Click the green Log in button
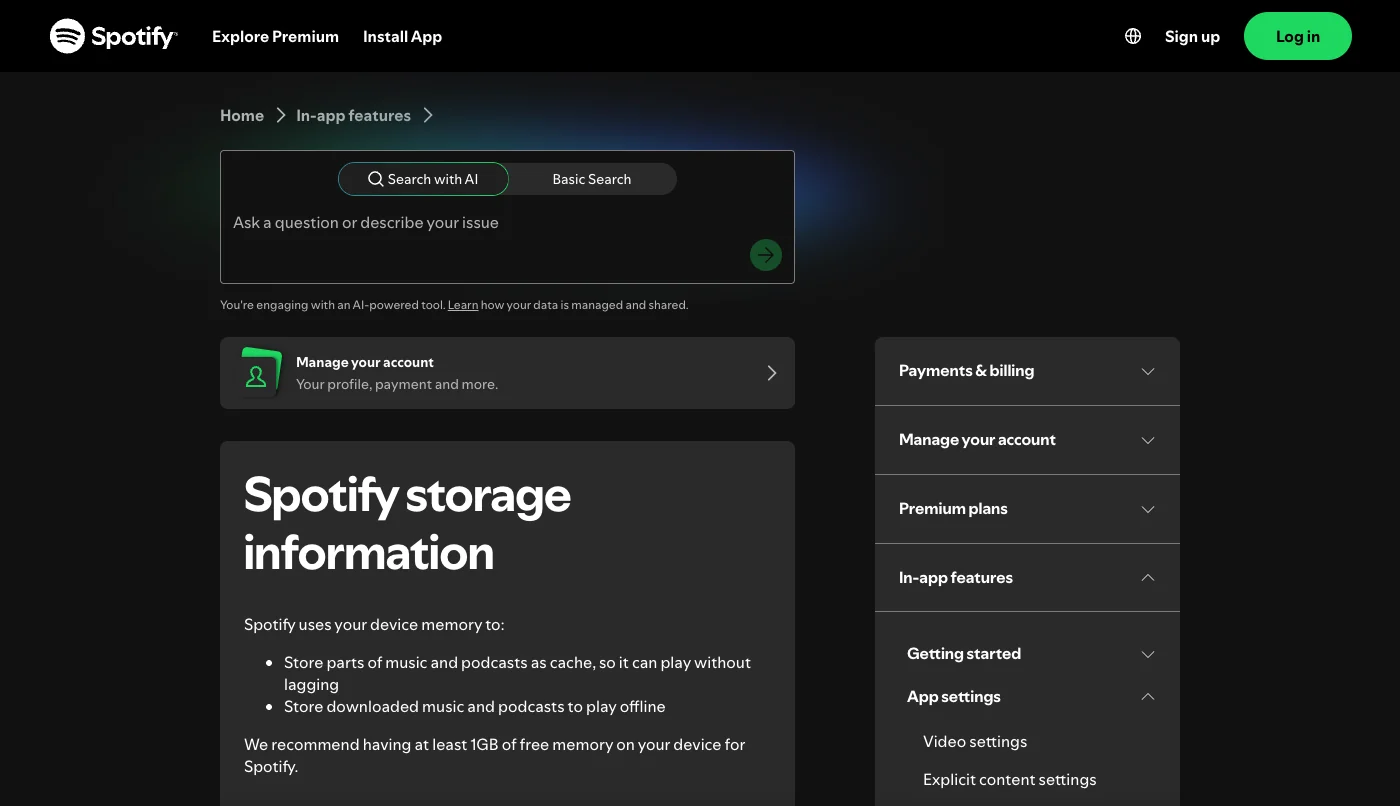This screenshot has width=1400, height=806. (1298, 36)
